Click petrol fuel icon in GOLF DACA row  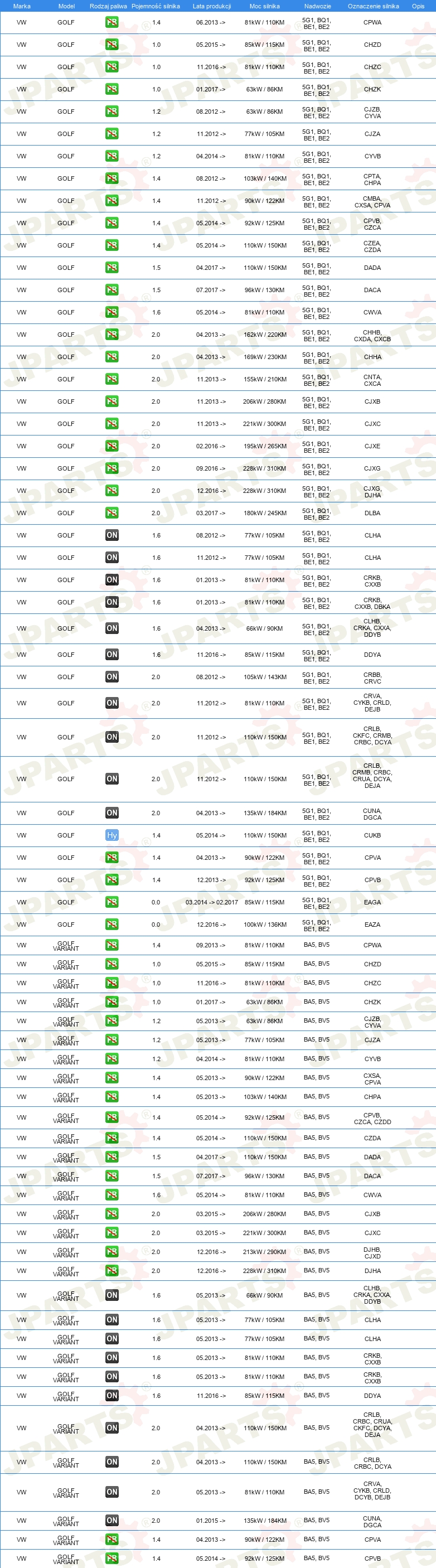pyautogui.click(x=112, y=290)
